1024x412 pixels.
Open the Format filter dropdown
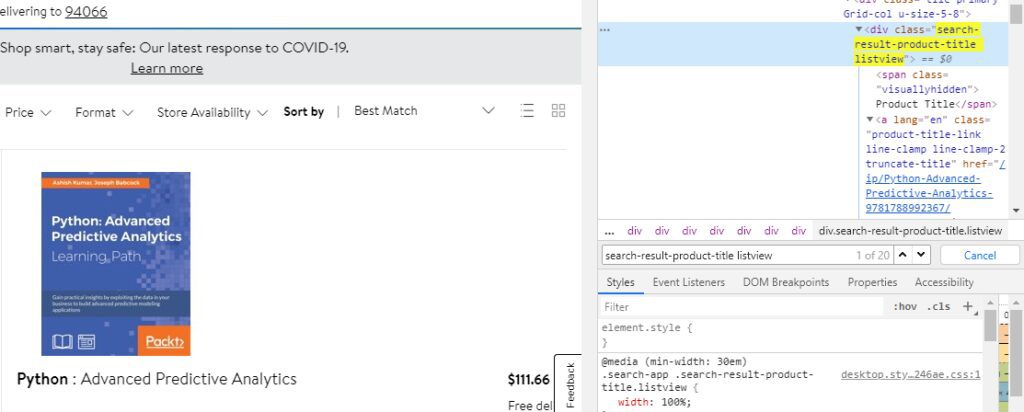click(104, 112)
